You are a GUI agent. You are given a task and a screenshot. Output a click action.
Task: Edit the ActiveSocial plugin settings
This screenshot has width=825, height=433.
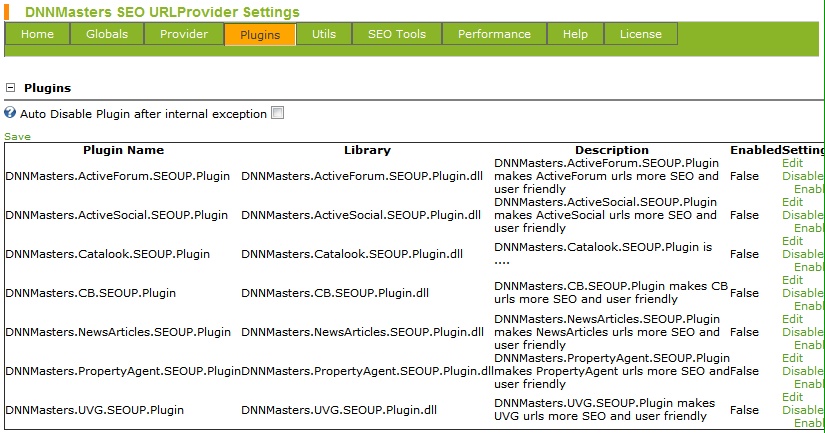[x=792, y=202]
